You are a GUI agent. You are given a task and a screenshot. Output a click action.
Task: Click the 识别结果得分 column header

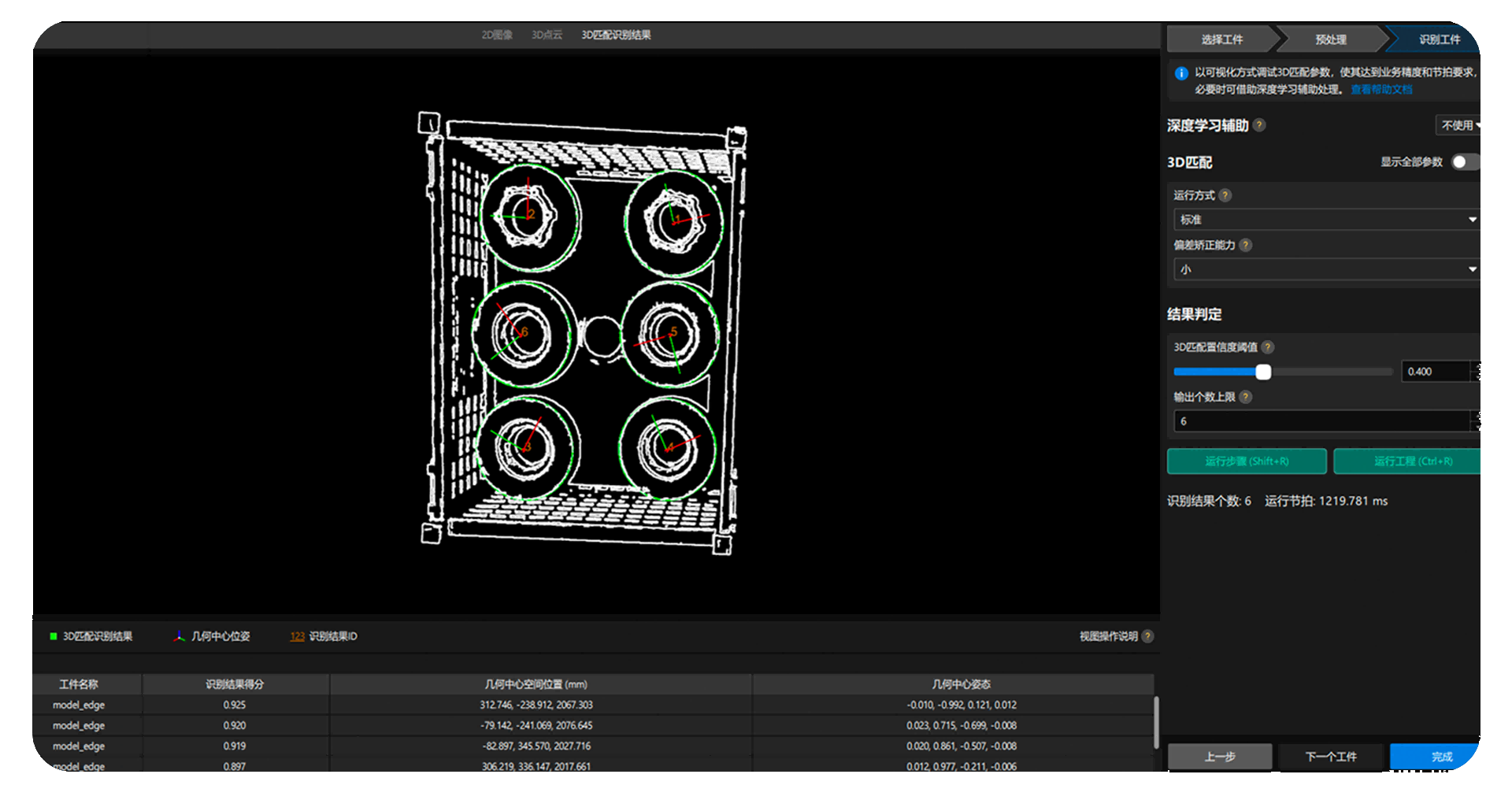pyautogui.click(x=235, y=684)
